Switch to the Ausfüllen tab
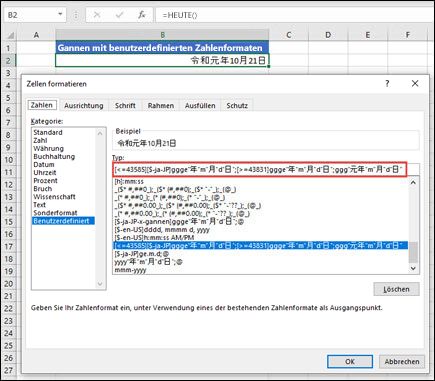The height and width of the screenshot is (381, 435). [200, 106]
